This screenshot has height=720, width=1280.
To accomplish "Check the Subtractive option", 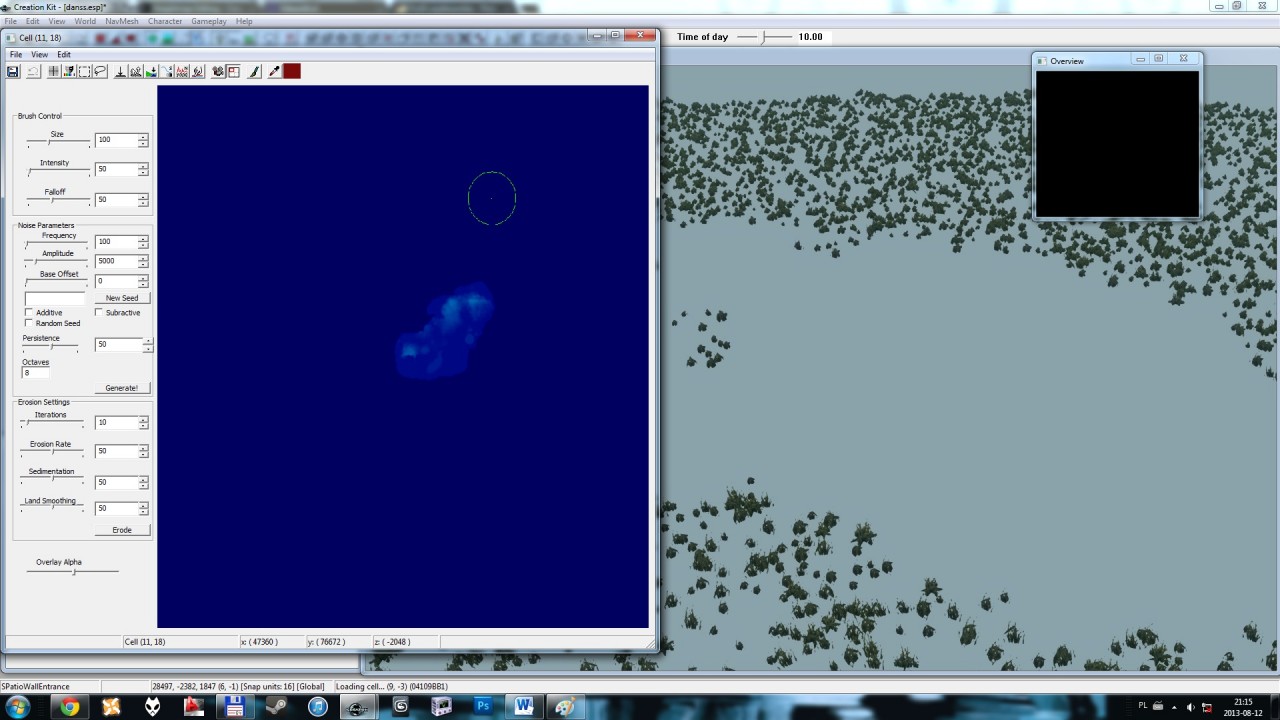I will (x=99, y=313).
